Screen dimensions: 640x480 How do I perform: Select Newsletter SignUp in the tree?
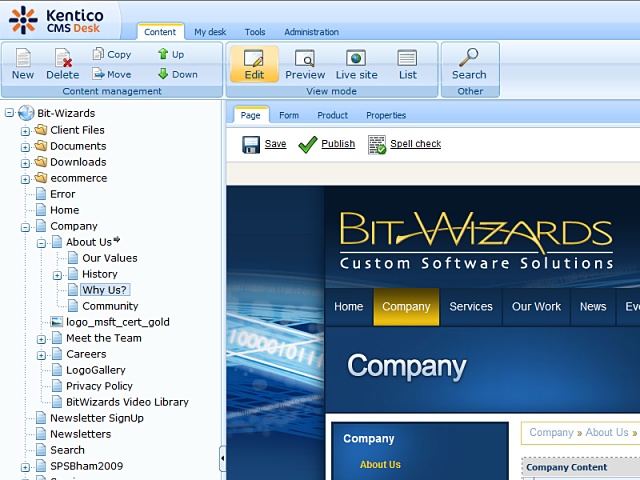[97, 418]
